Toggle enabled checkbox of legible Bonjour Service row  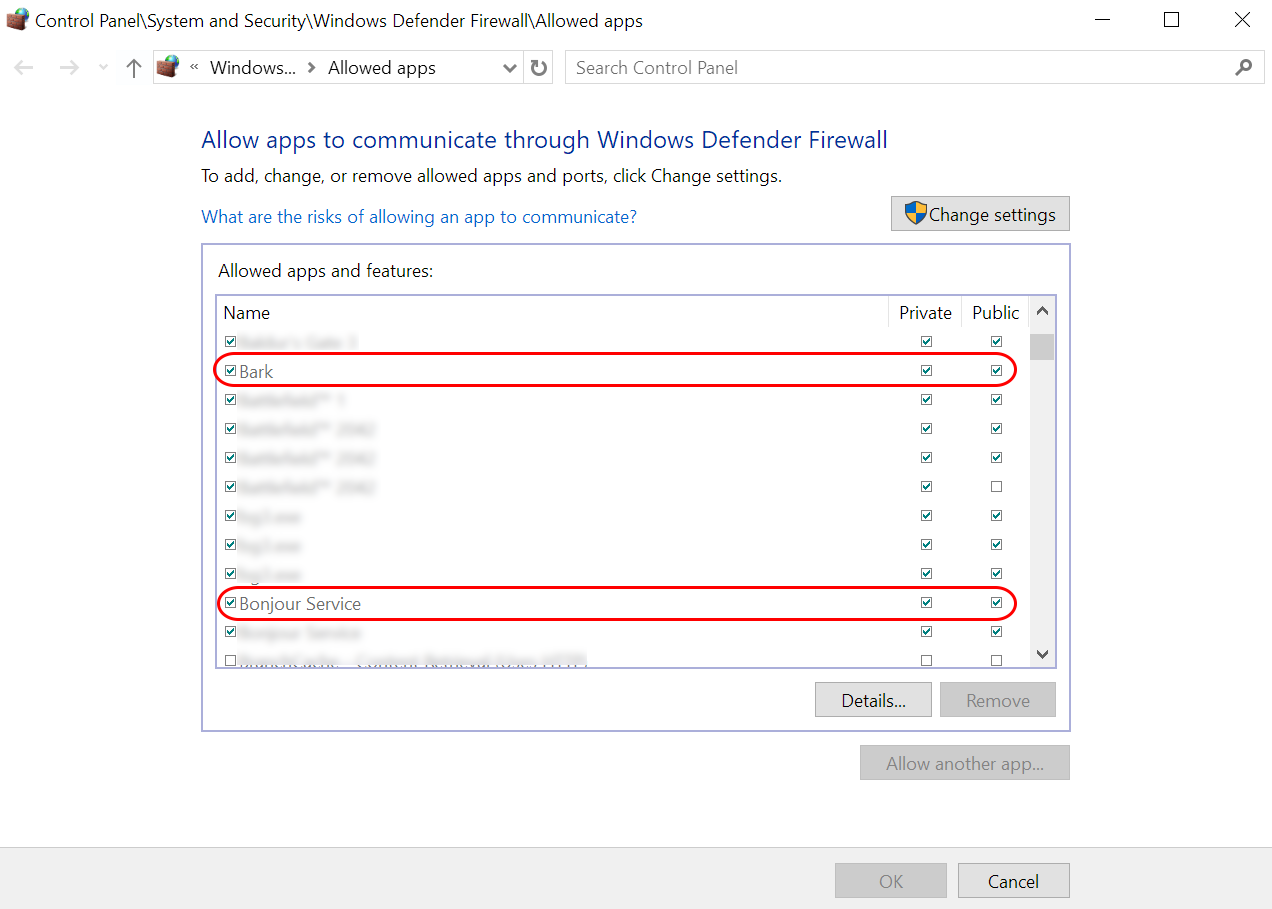(x=231, y=603)
